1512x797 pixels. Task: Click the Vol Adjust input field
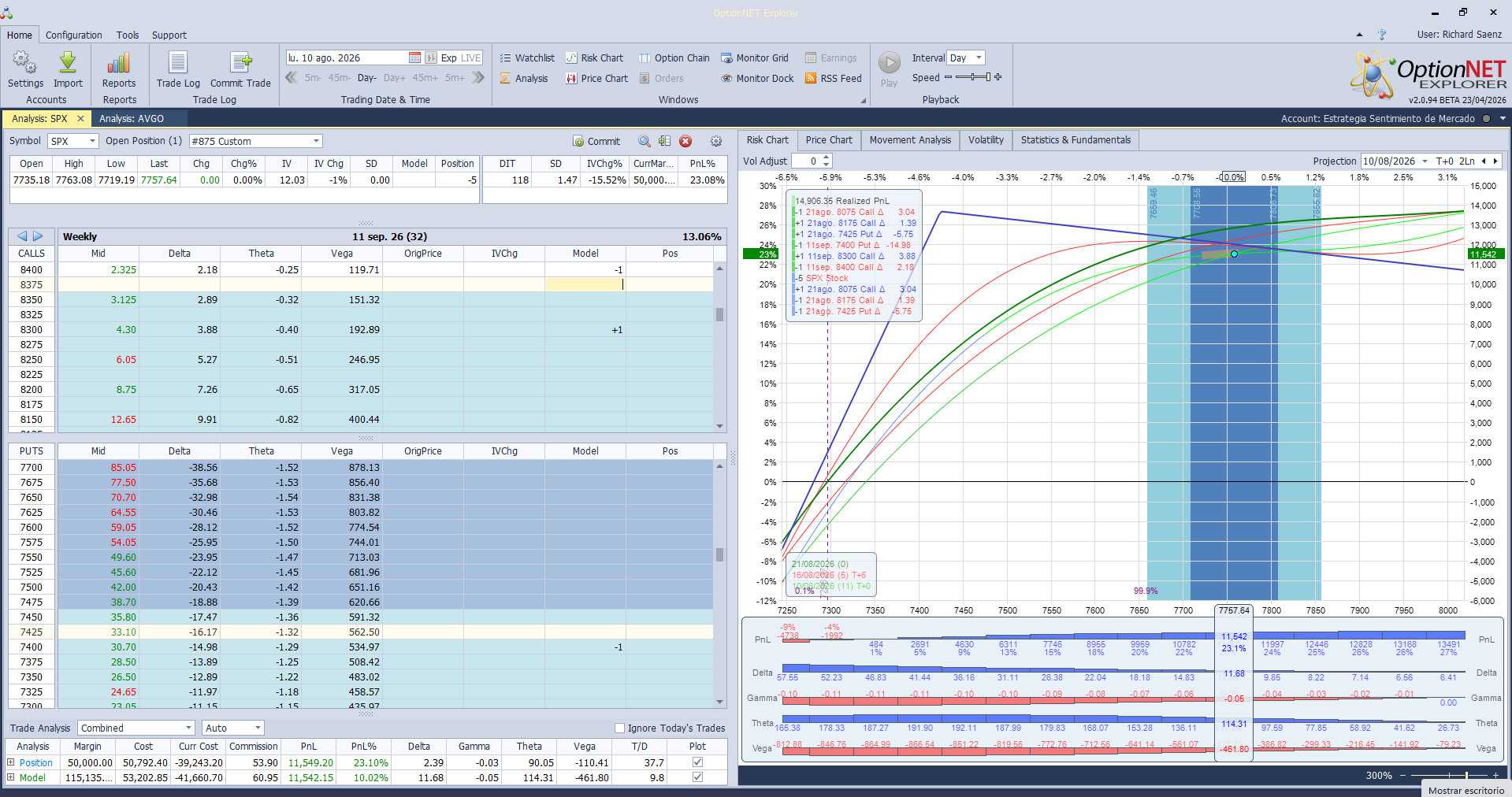tap(806, 161)
